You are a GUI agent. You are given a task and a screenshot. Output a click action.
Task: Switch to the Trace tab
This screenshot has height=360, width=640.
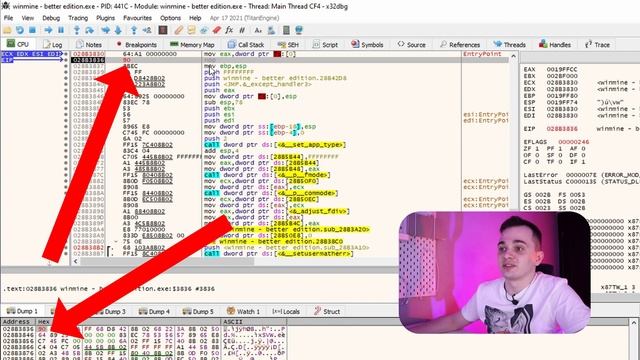point(598,44)
